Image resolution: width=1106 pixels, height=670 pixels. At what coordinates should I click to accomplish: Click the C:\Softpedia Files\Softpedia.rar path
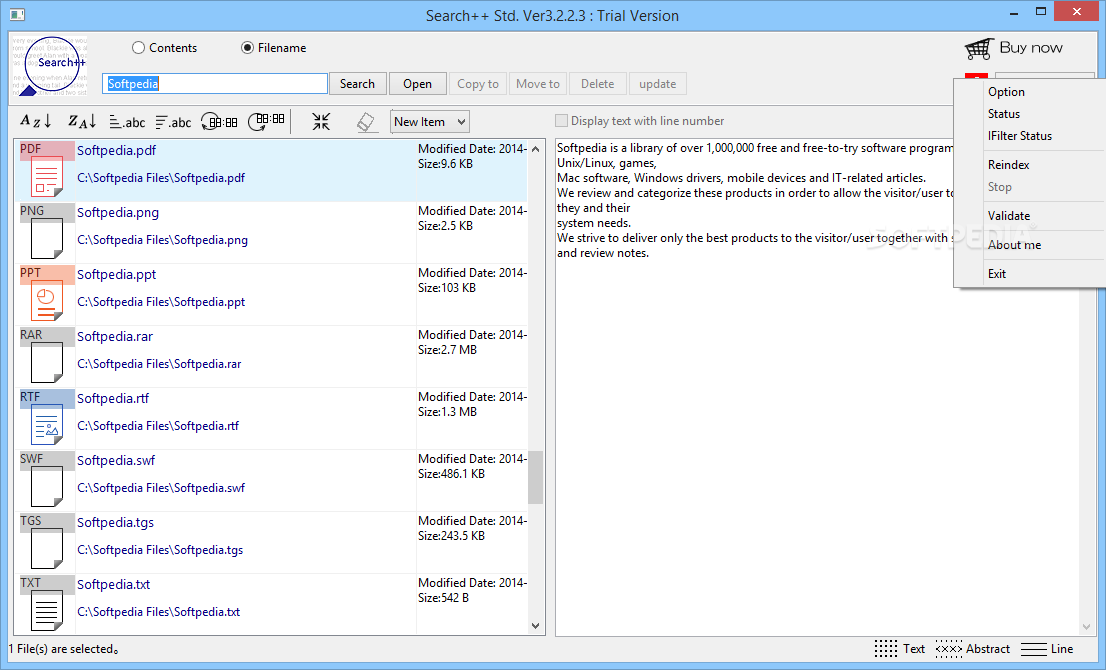159,364
